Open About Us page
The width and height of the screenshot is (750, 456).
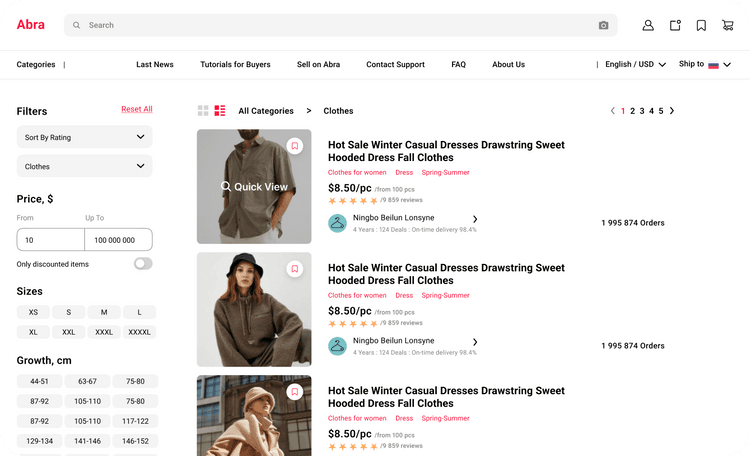(x=508, y=64)
